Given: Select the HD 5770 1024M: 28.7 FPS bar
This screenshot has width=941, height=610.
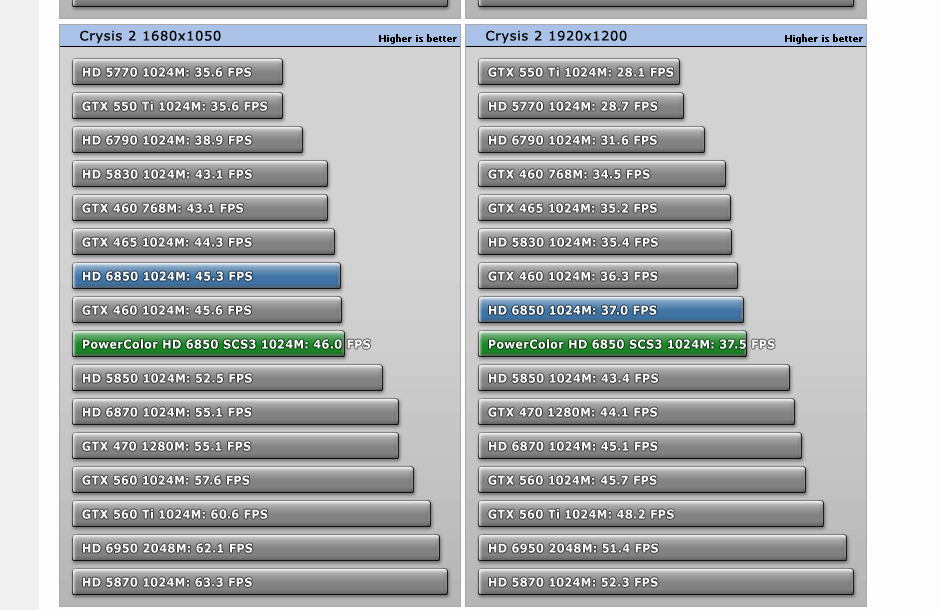Looking at the screenshot, I should (581, 106).
